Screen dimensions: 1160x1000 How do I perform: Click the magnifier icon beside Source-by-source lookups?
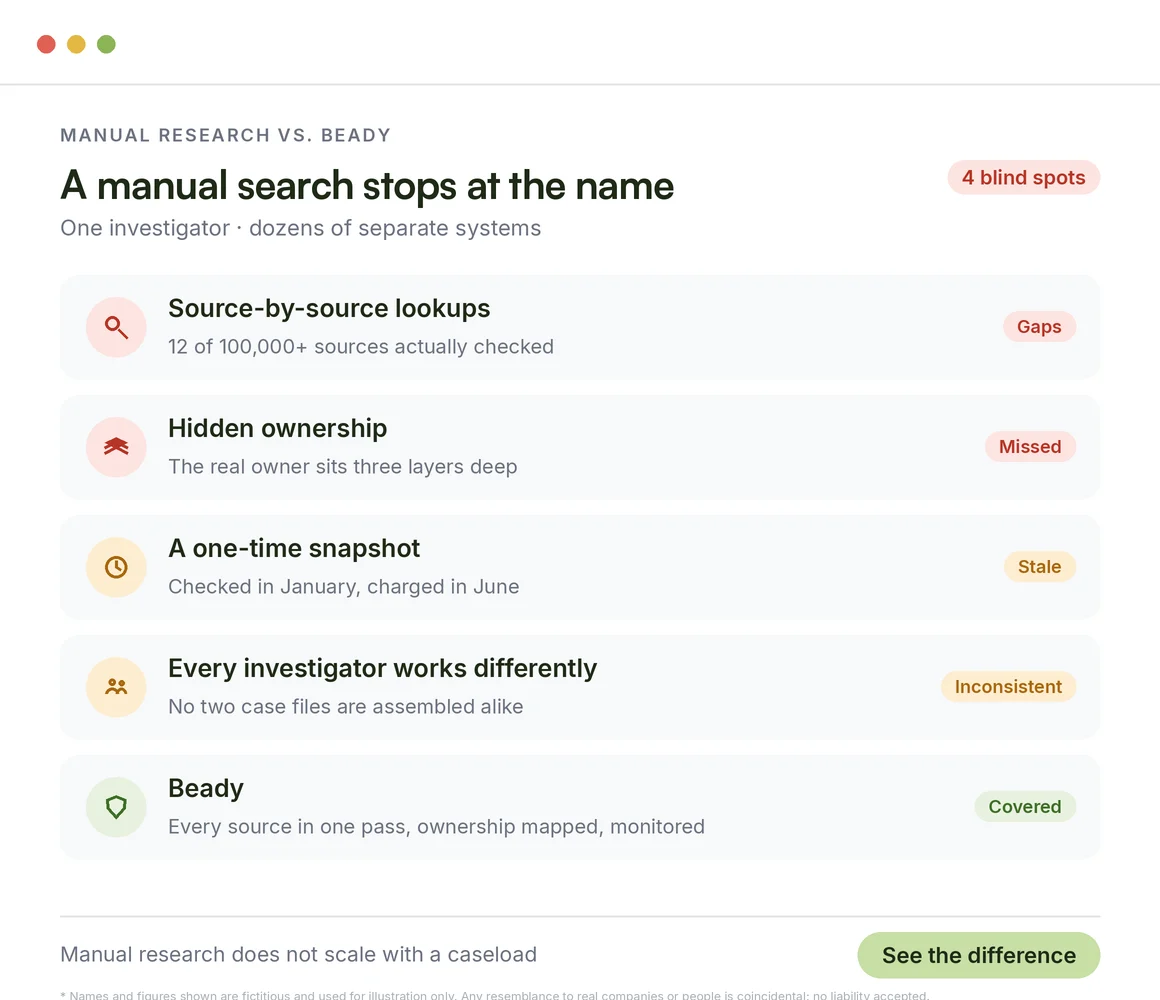point(116,327)
